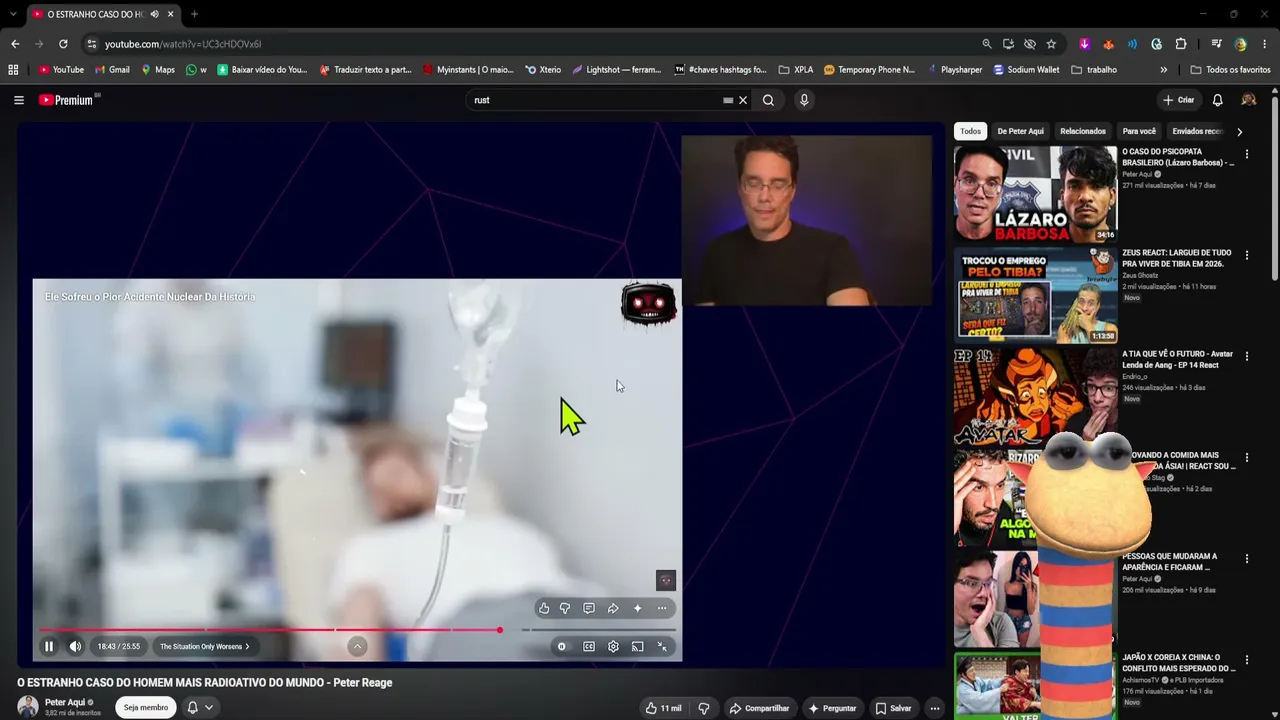
Task: Pause the video playback
Action: [48, 646]
